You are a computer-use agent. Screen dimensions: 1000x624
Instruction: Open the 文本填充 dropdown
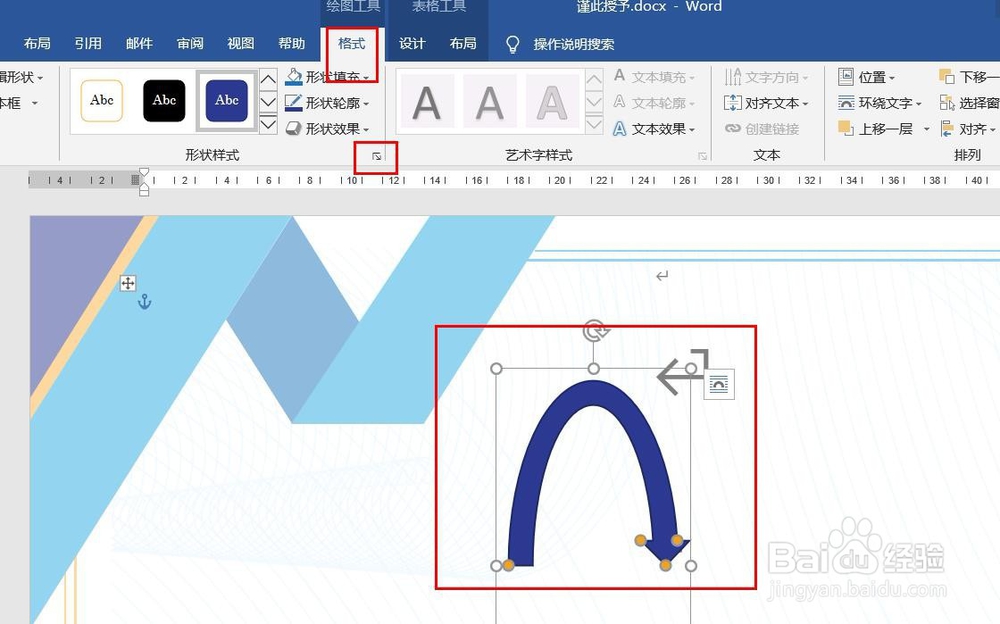tap(654, 77)
